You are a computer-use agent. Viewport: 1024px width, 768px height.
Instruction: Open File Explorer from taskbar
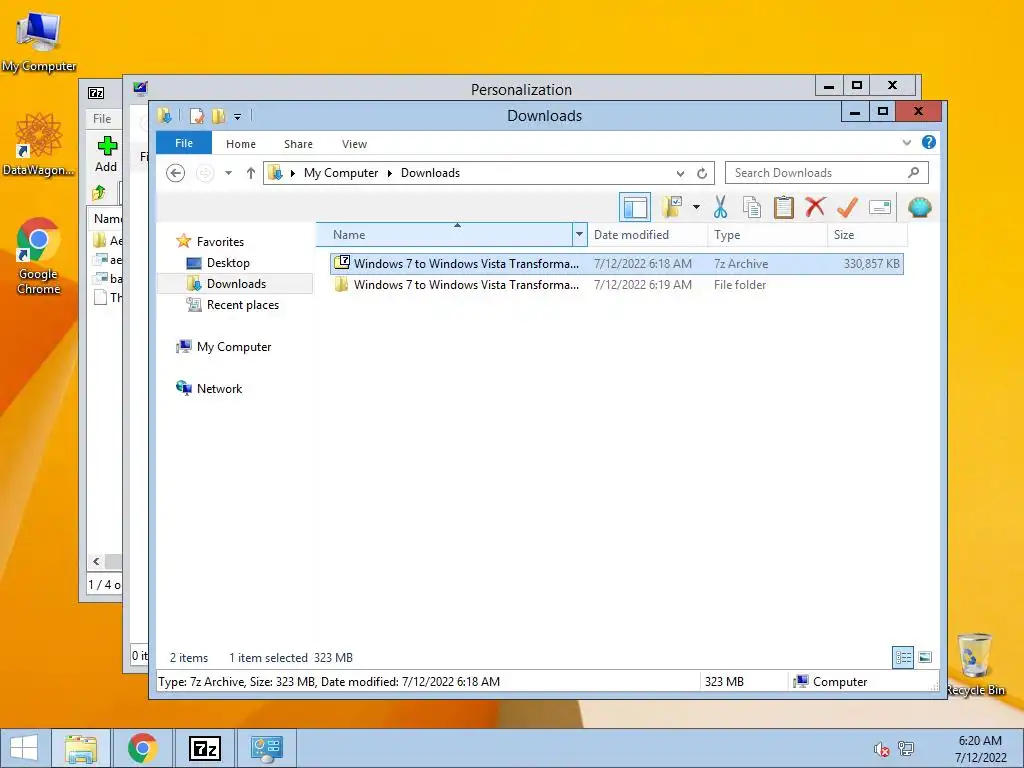(81, 748)
